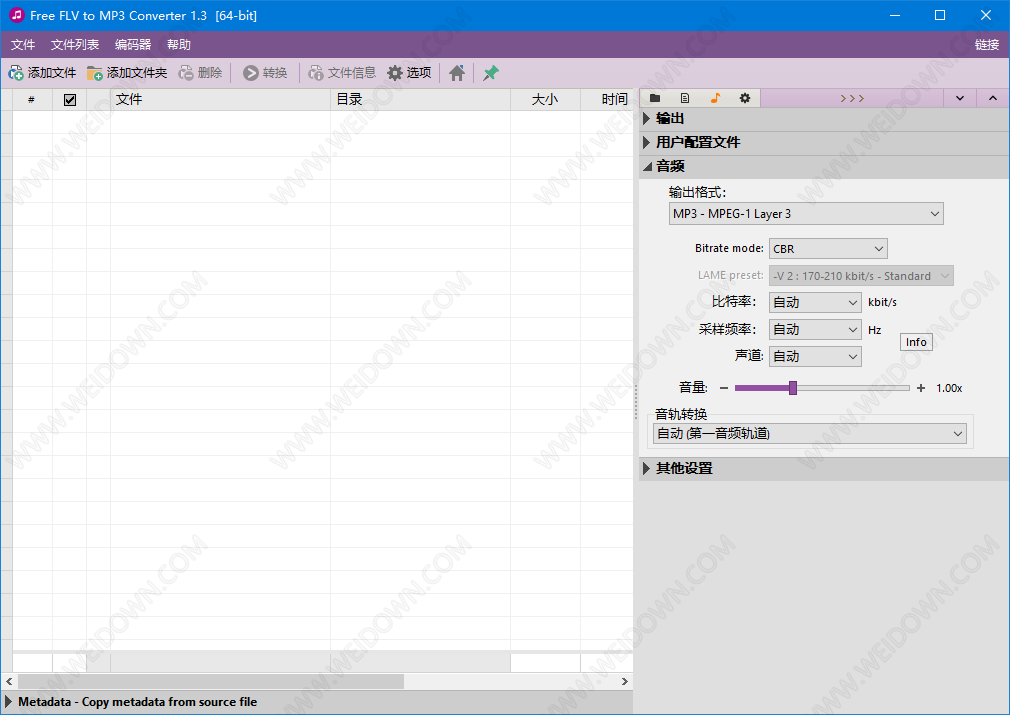
Task: Switch to the document tab icon
Action: pos(685,98)
